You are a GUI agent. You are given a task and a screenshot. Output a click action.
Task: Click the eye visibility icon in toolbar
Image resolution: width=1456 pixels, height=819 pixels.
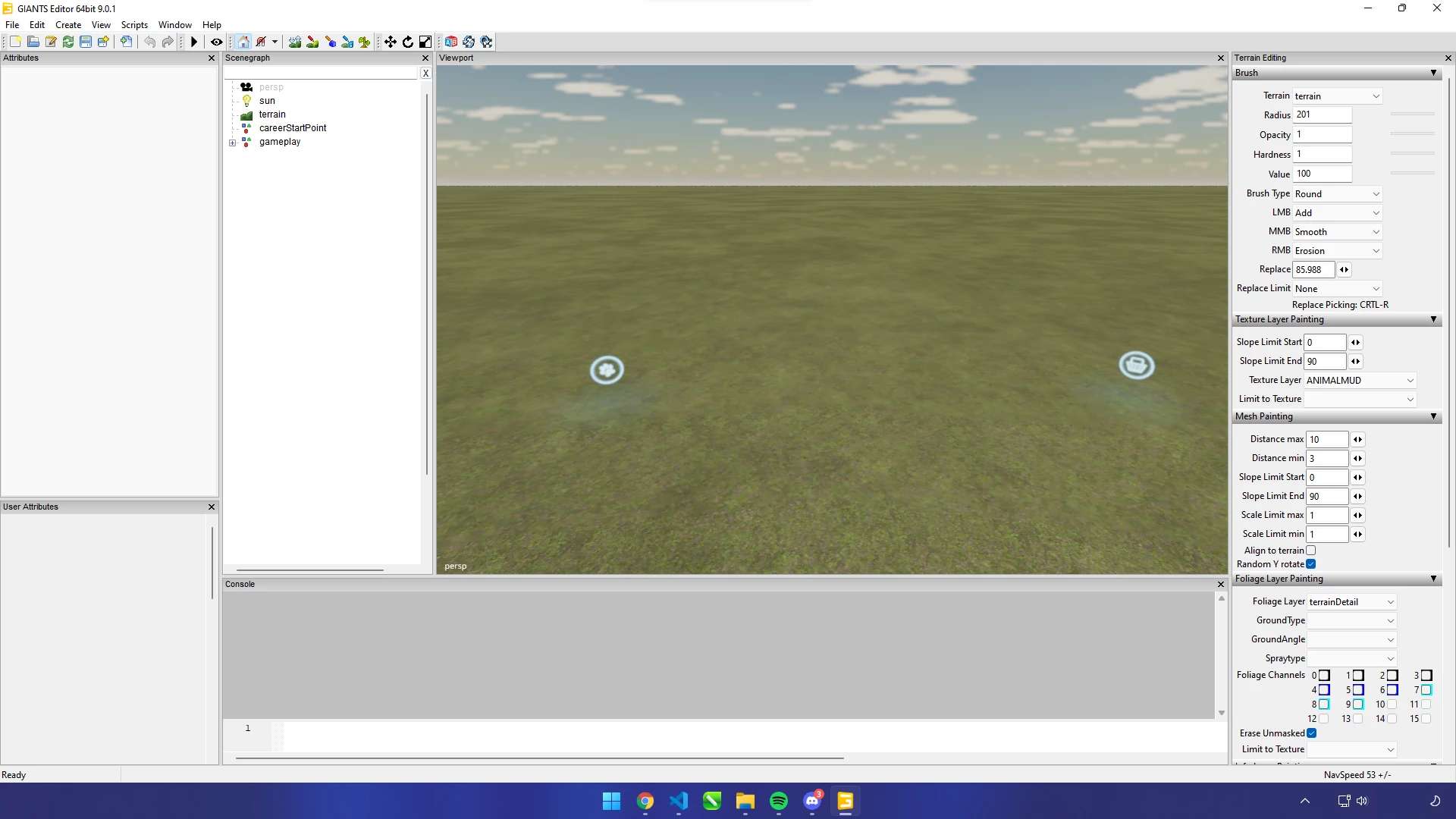click(x=217, y=42)
